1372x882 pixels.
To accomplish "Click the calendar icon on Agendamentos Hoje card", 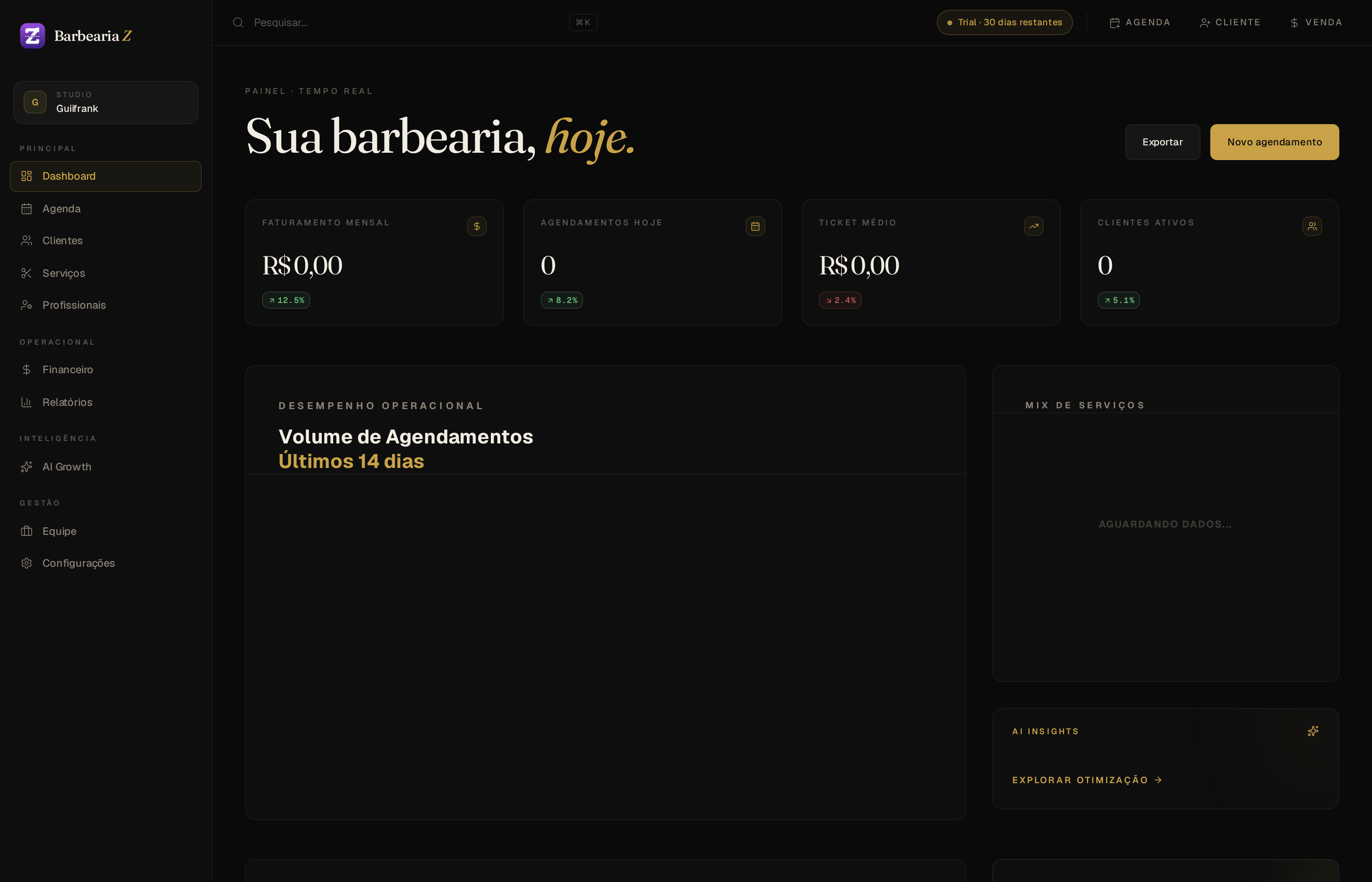I will click(x=755, y=226).
